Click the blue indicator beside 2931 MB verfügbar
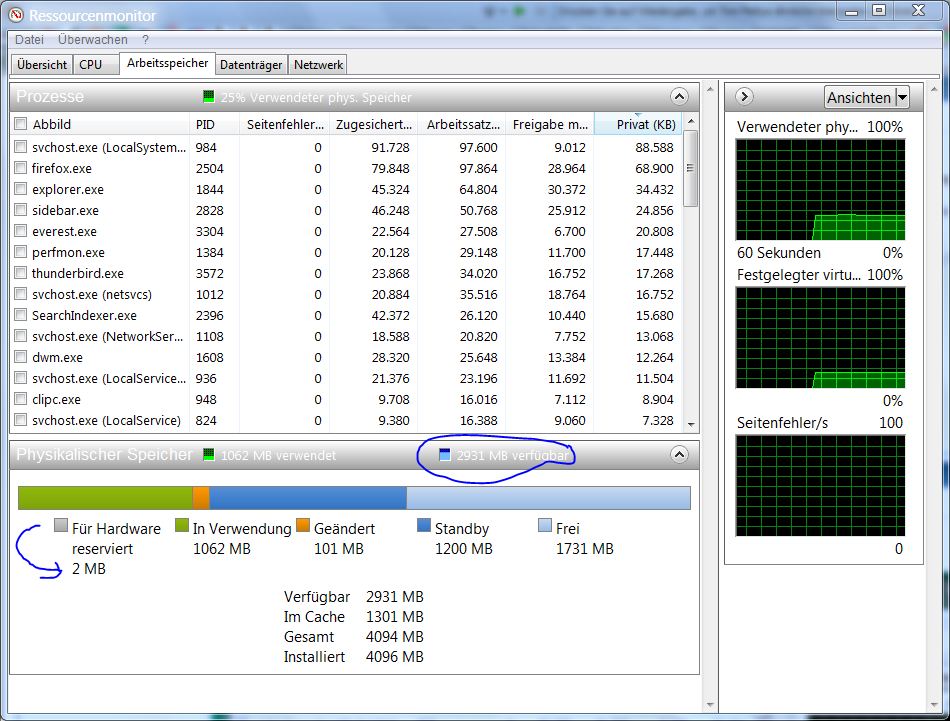Viewport: 950px width, 721px height. pyautogui.click(x=445, y=454)
